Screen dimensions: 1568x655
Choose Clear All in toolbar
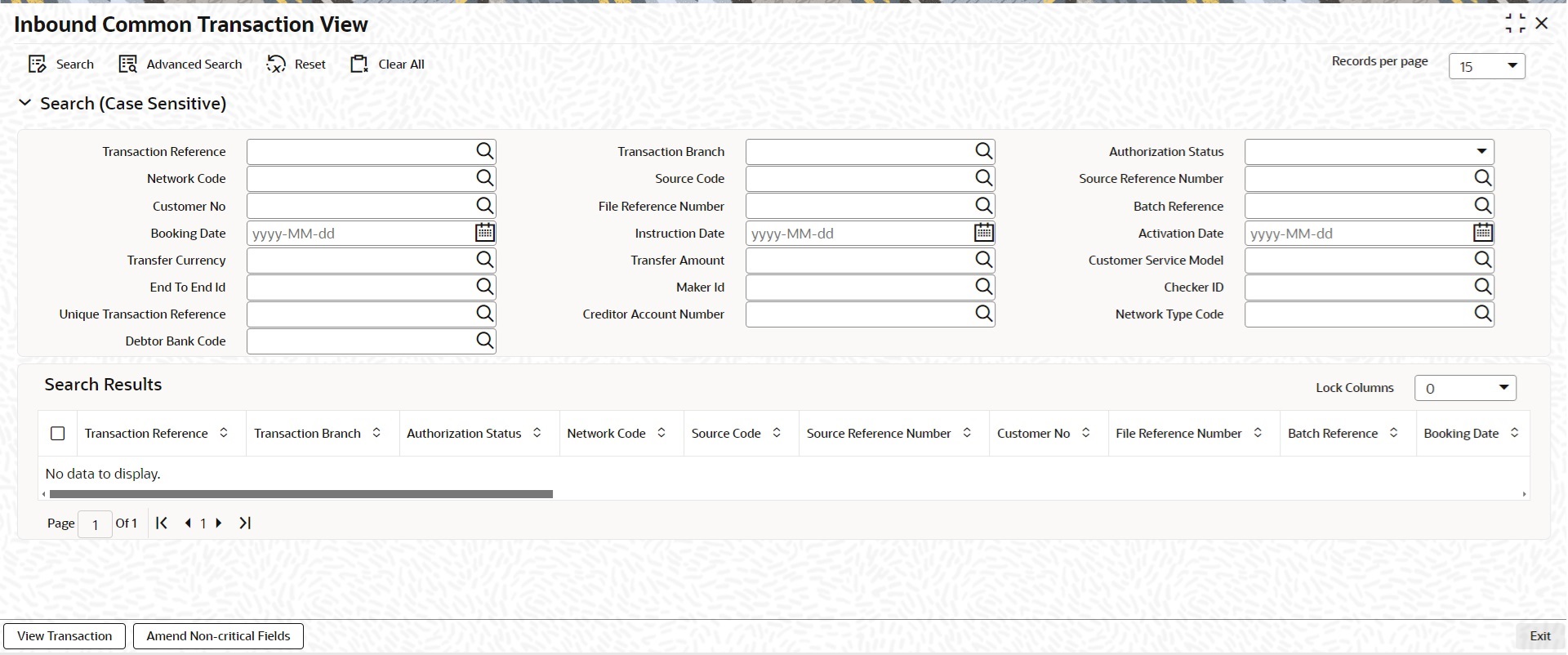click(388, 65)
